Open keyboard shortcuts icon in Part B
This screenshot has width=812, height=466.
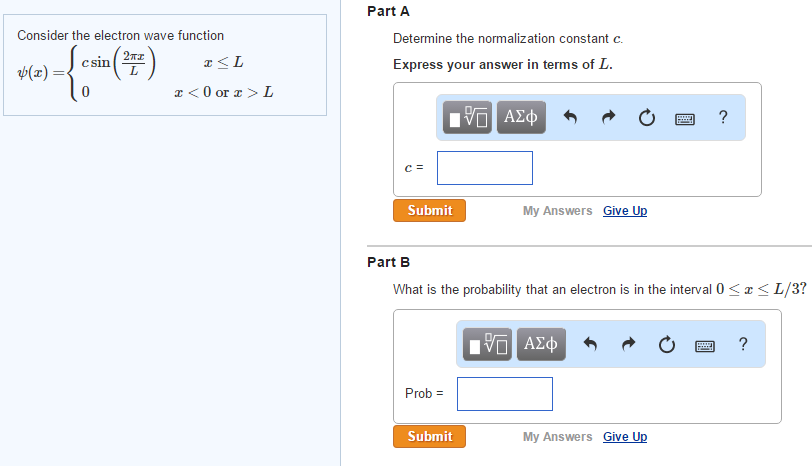point(705,345)
